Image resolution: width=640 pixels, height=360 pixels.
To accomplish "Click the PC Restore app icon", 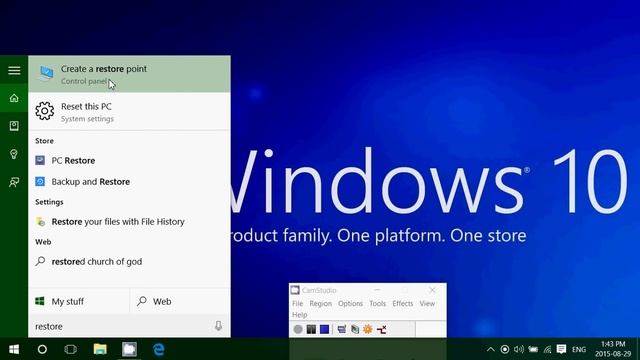I will [40, 160].
